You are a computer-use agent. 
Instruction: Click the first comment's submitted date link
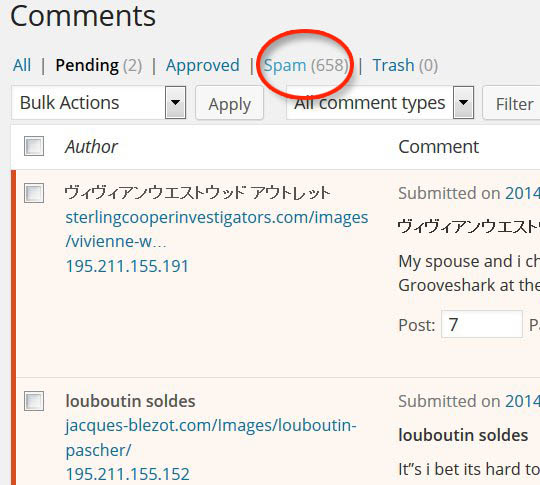tap(522, 193)
